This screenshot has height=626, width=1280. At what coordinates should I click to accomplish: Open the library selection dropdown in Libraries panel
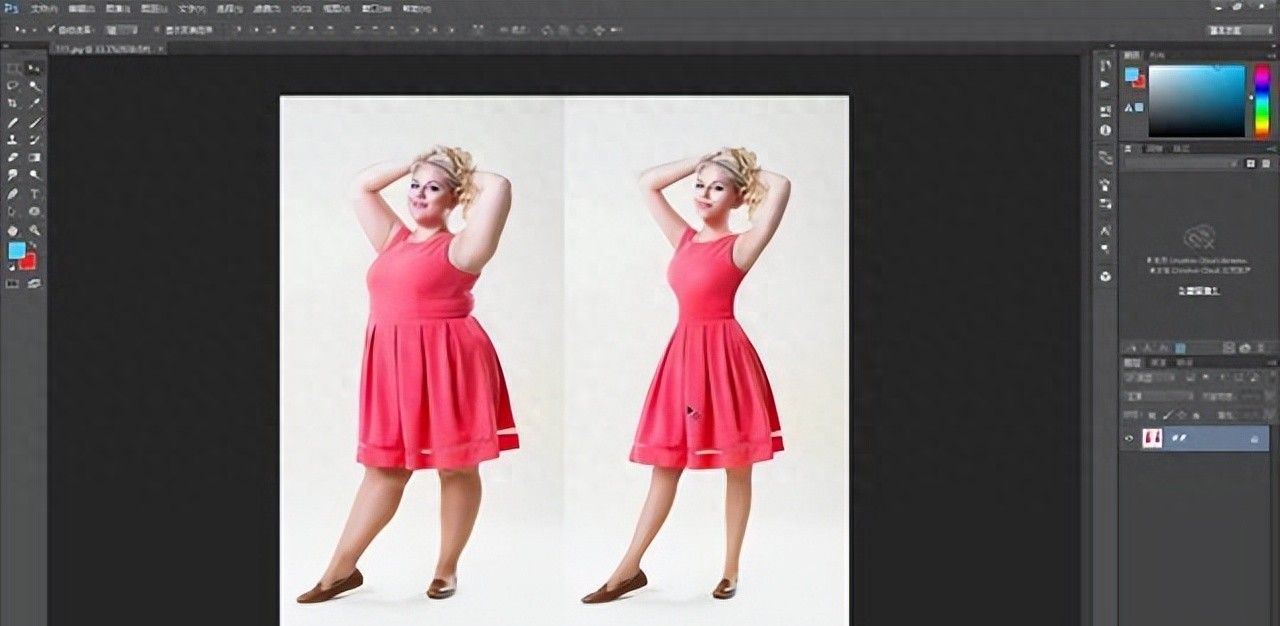(x=1182, y=163)
